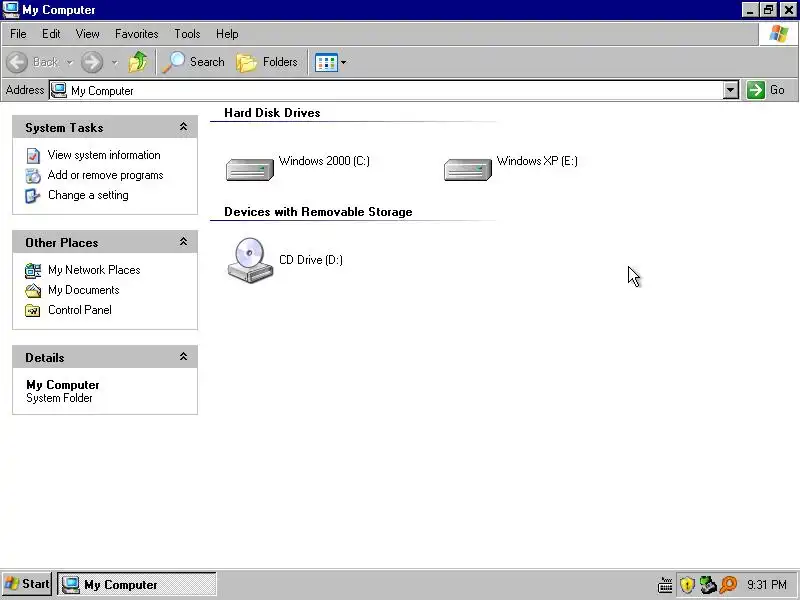Viewport: 800px width, 600px height.
Task: Click the Back arrow button
Action: [17, 62]
